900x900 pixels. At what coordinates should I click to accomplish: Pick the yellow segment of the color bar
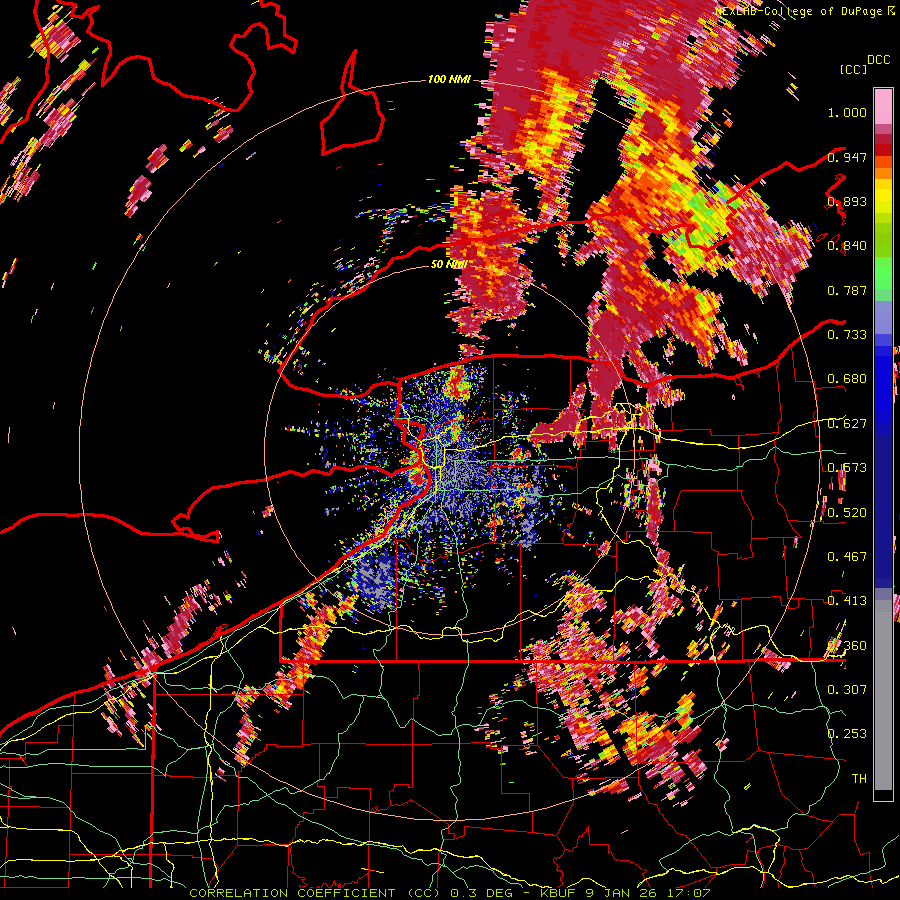pos(883,197)
